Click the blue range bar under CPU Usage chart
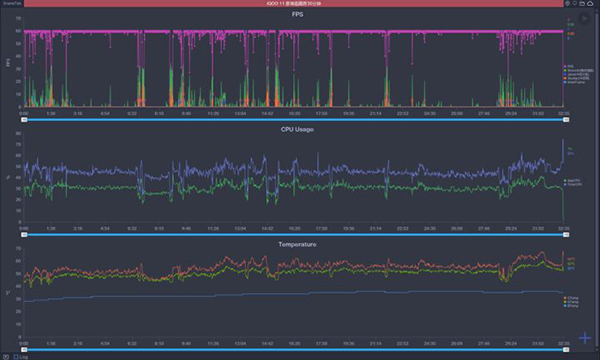Image resolution: width=600 pixels, height=360 pixels. tap(295, 235)
